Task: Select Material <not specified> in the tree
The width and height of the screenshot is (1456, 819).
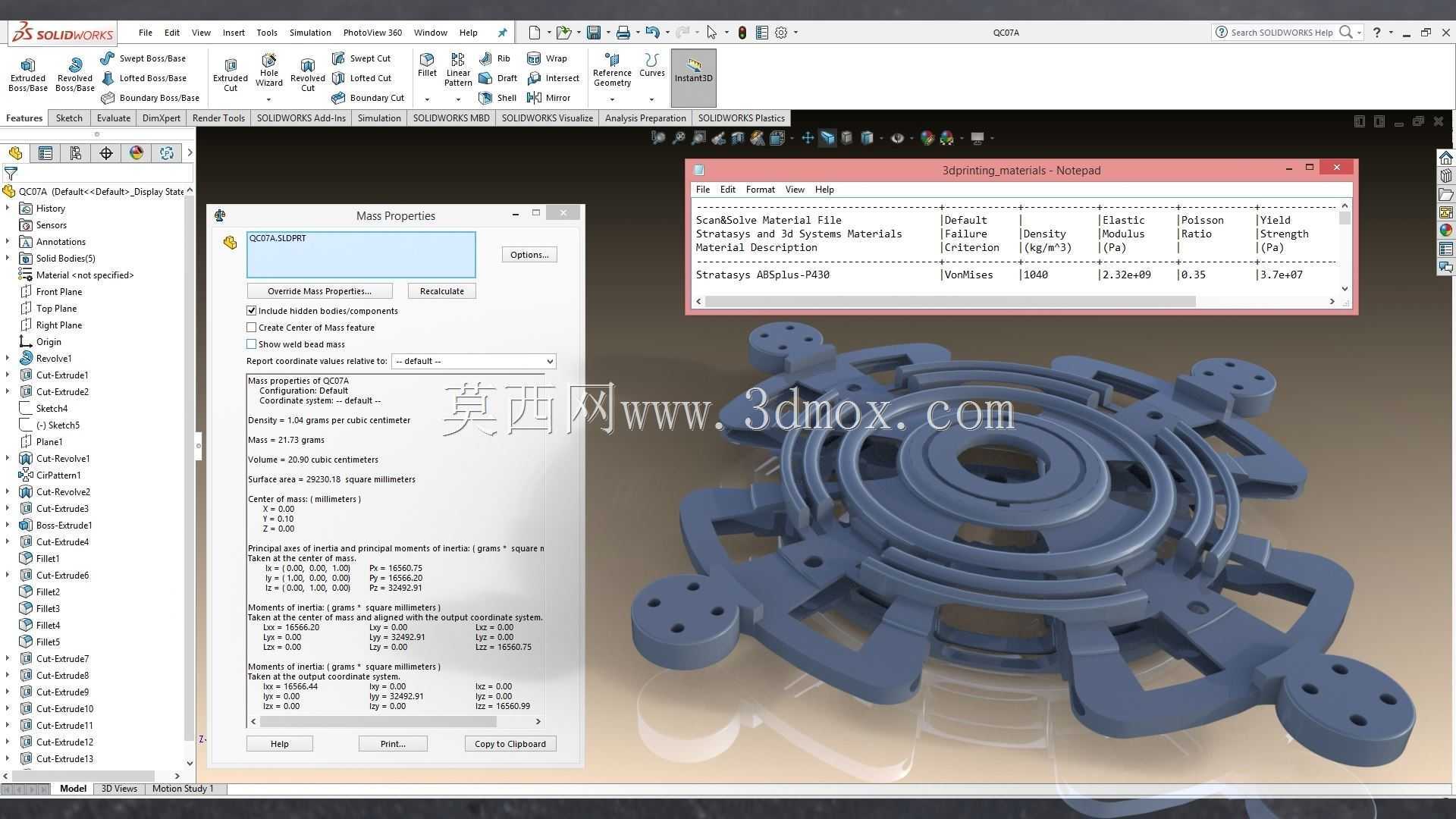Action: click(x=85, y=275)
